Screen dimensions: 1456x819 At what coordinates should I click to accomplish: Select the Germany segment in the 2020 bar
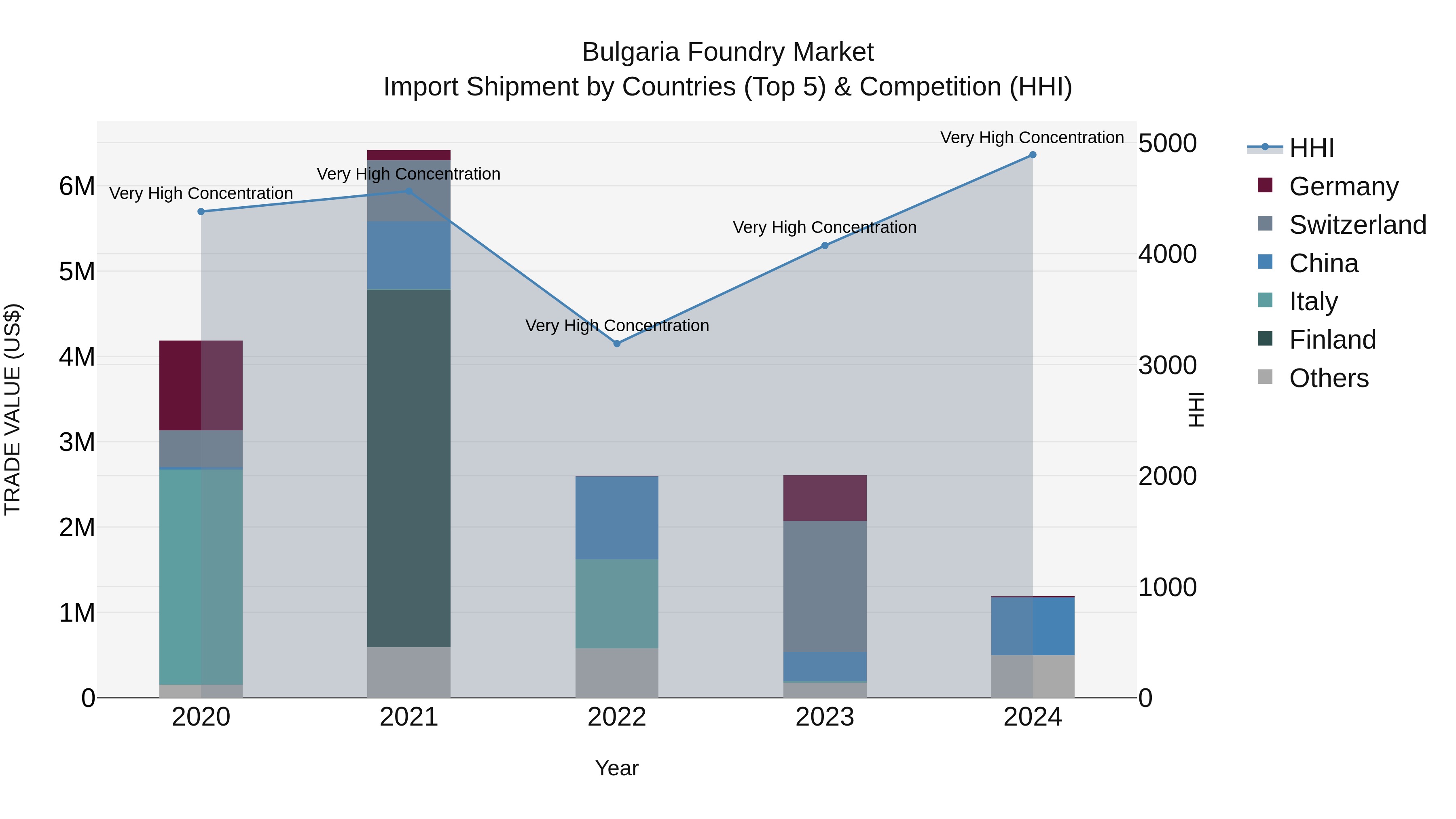(x=201, y=385)
